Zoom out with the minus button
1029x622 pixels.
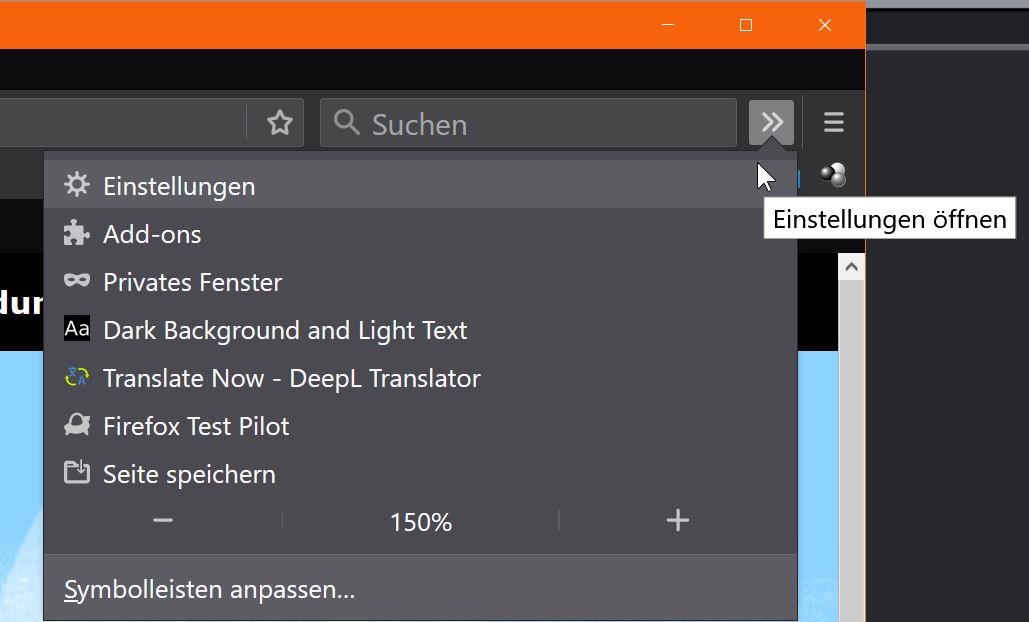click(x=163, y=521)
